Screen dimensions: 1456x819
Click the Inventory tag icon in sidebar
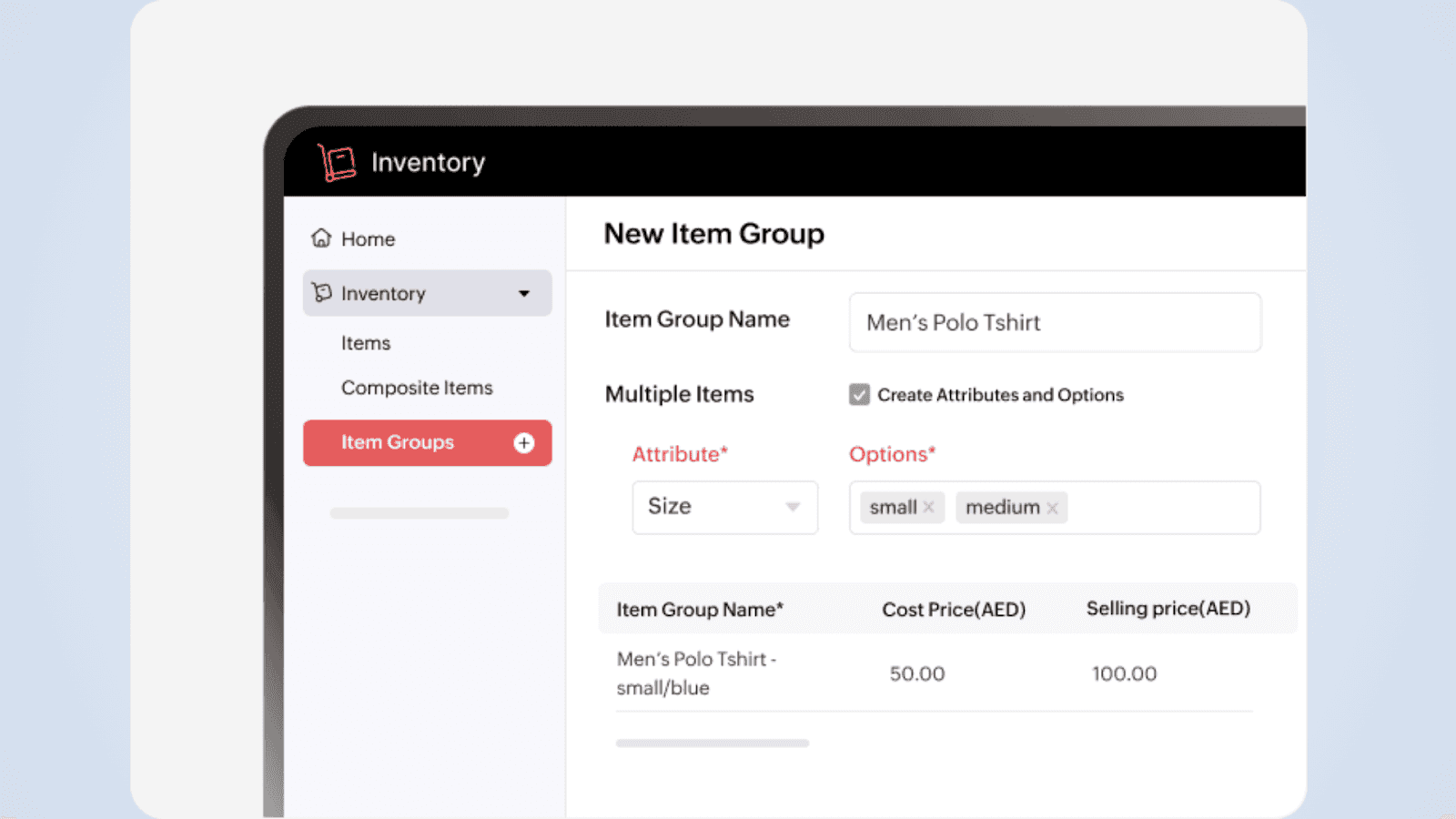tap(322, 293)
